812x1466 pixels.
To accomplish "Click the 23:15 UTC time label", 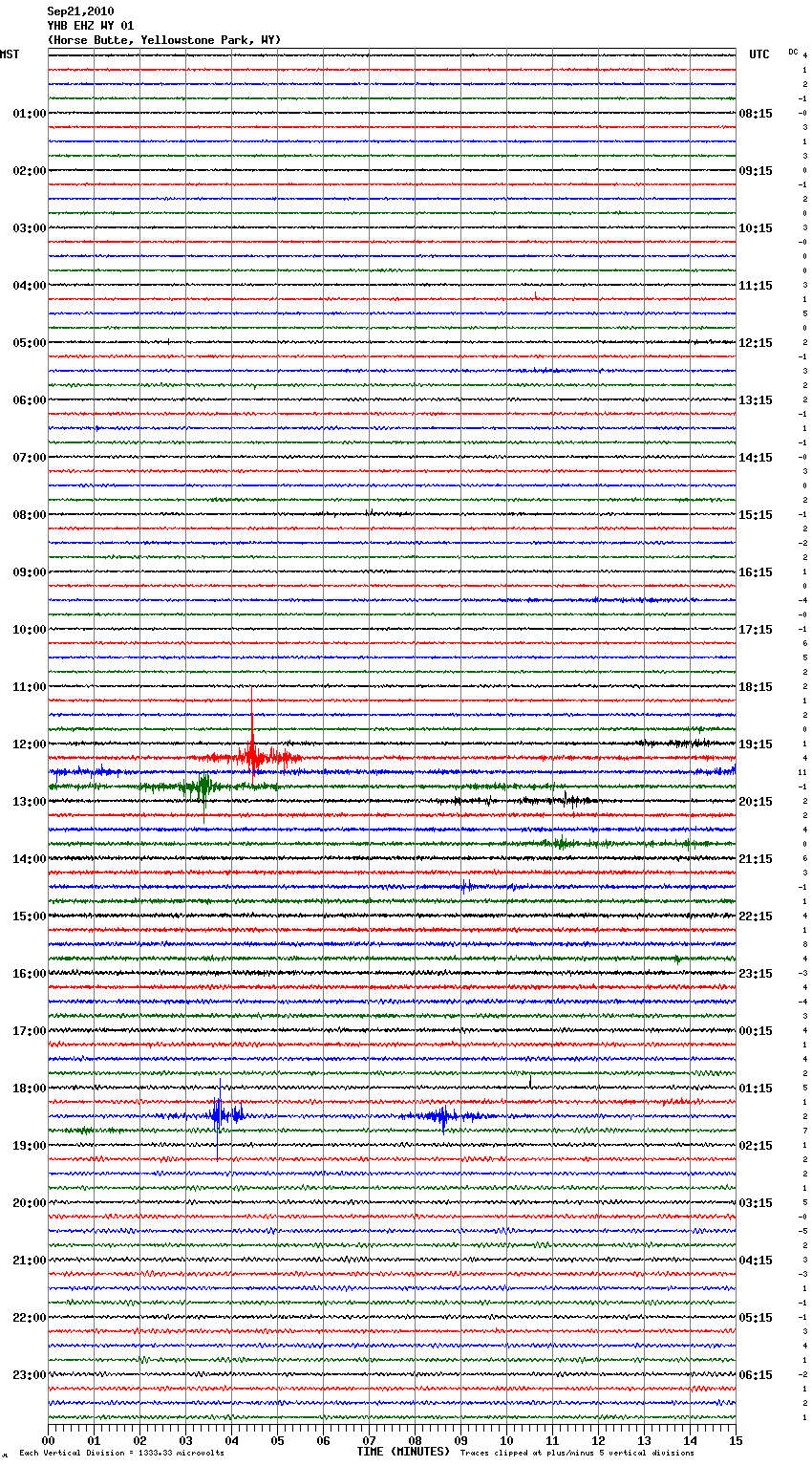I will click(756, 974).
